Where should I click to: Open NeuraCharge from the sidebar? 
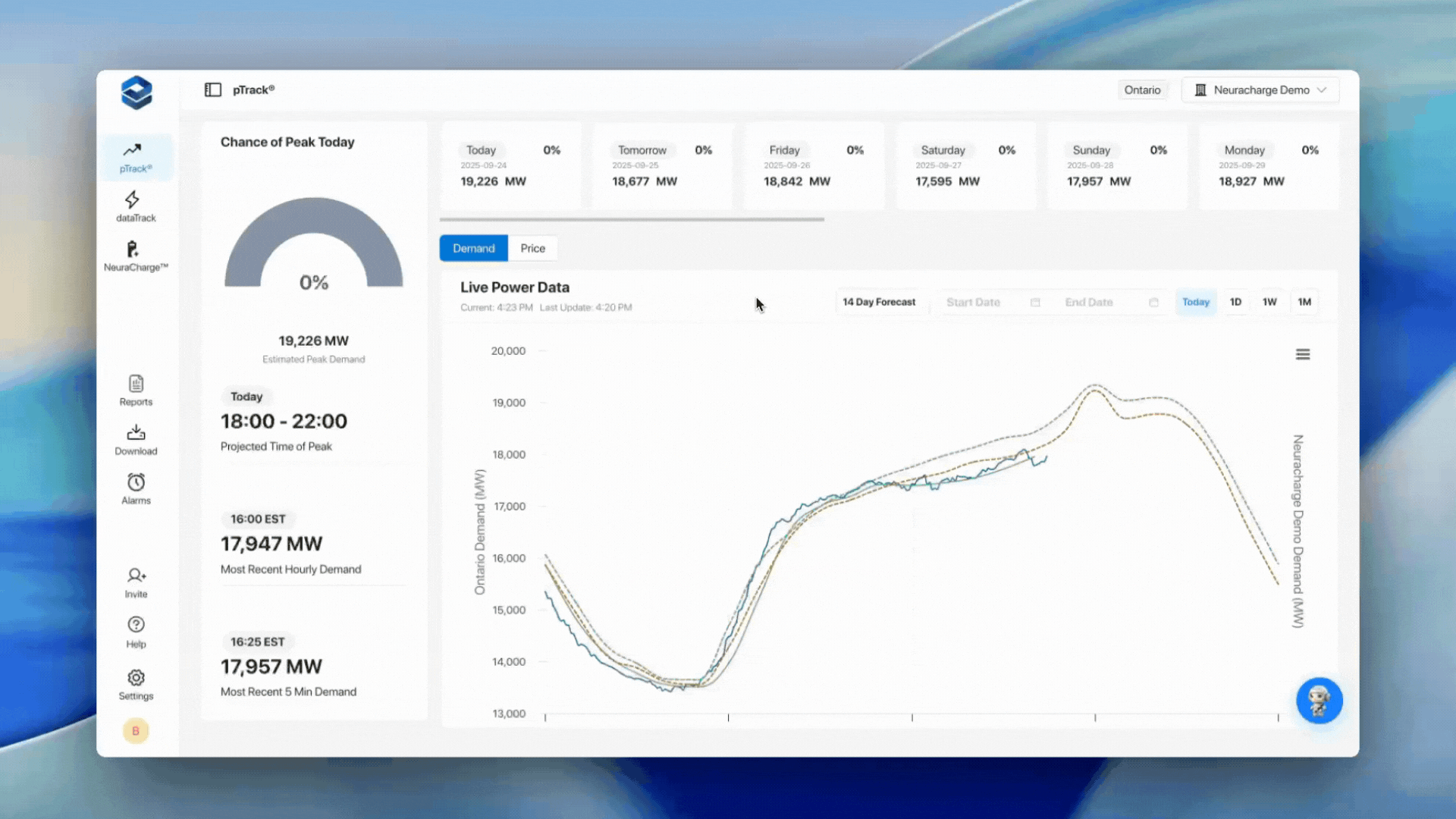[x=133, y=249]
